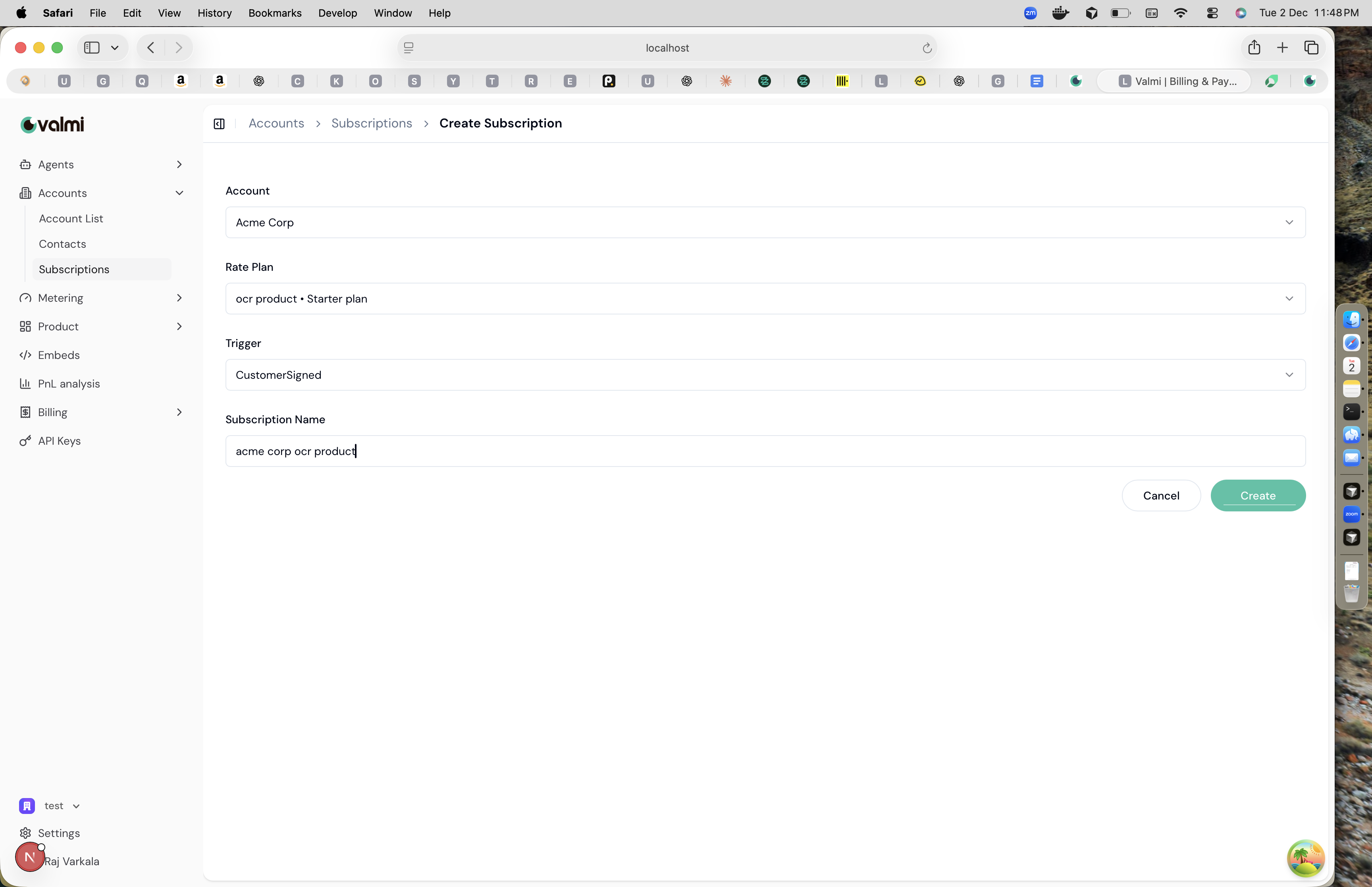Viewport: 1372px width, 887px height.
Task: Select PnL analysis in the sidebar
Action: pyautogui.click(x=69, y=383)
